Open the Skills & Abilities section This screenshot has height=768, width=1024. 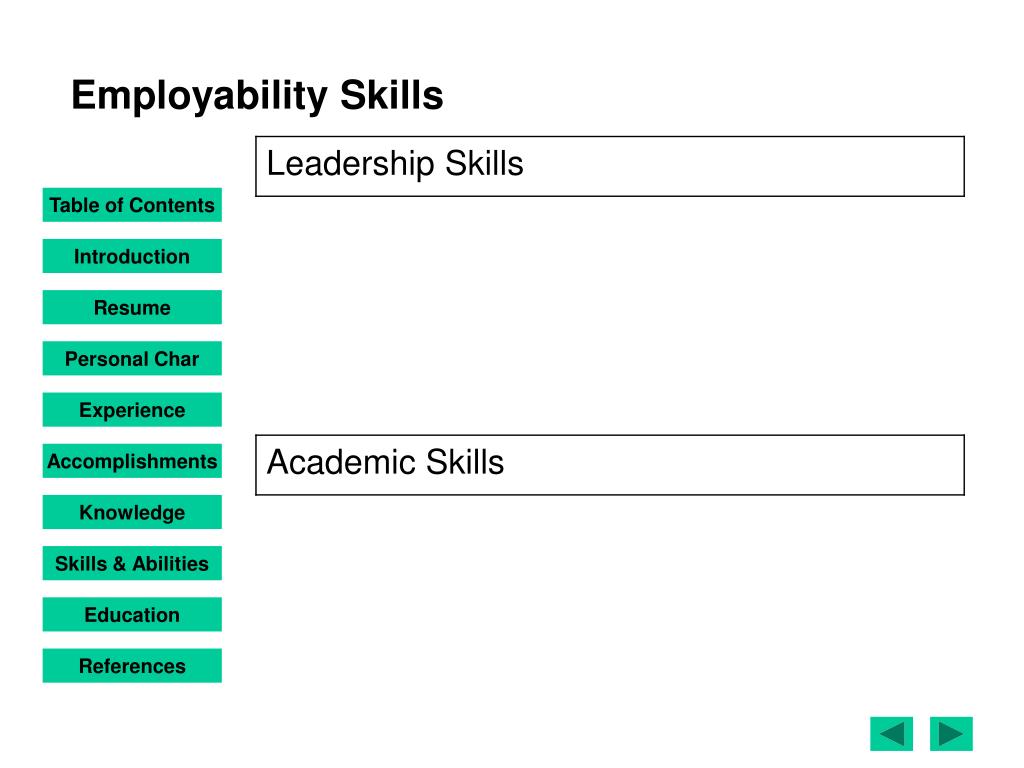[132, 563]
